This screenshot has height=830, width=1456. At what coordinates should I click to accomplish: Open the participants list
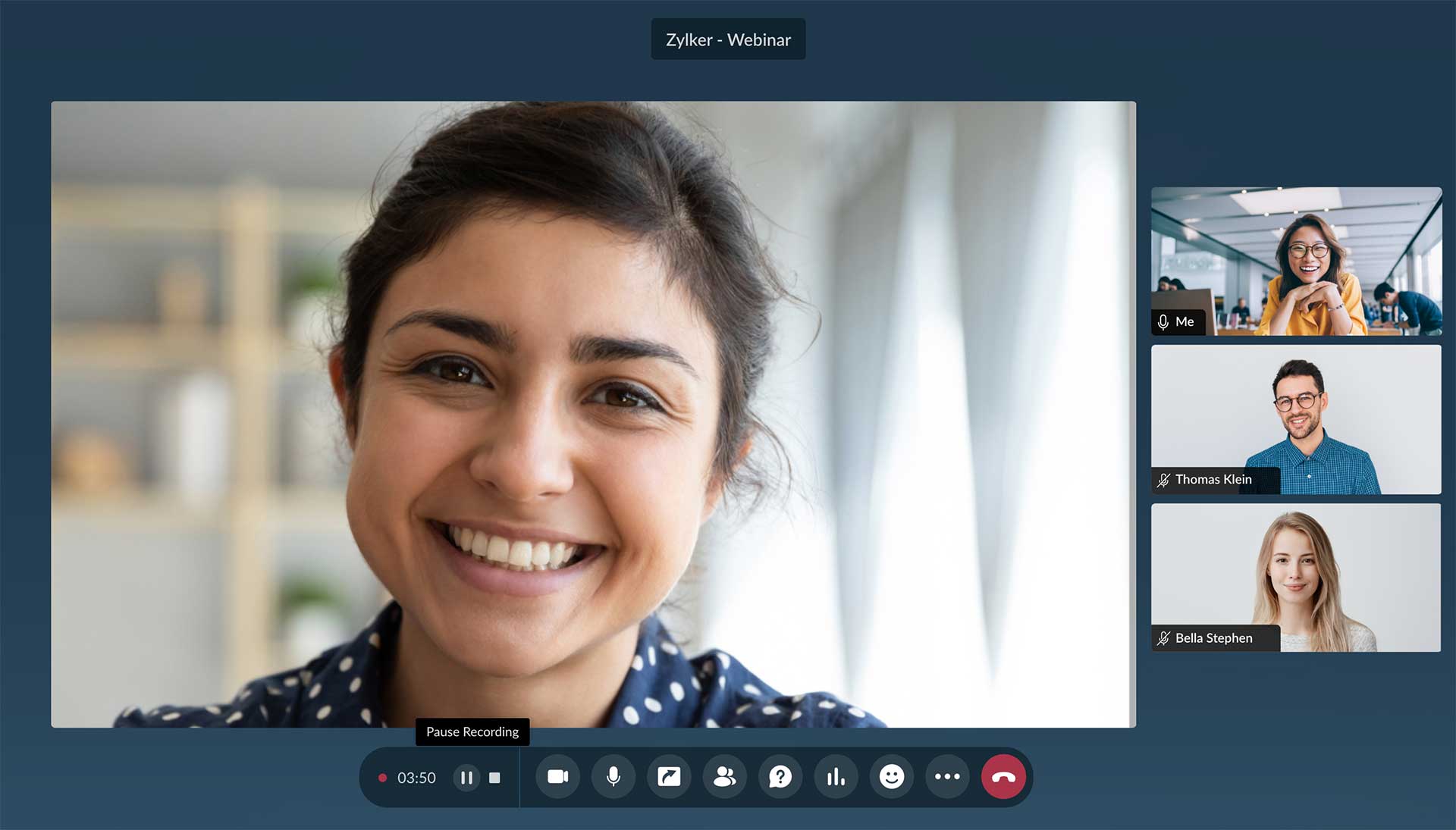pyautogui.click(x=724, y=777)
